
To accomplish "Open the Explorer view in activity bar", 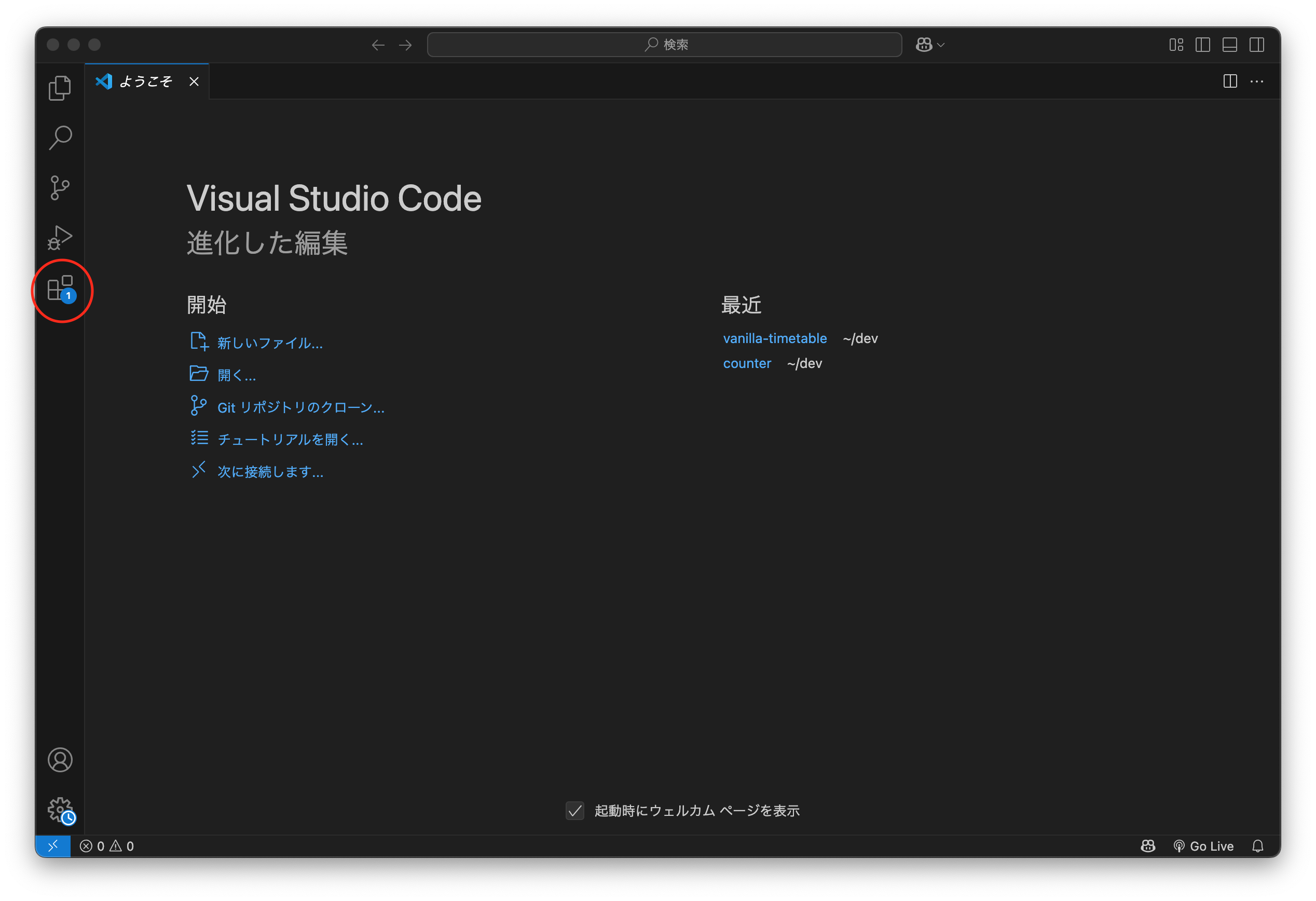I will (x=60, y=88).
